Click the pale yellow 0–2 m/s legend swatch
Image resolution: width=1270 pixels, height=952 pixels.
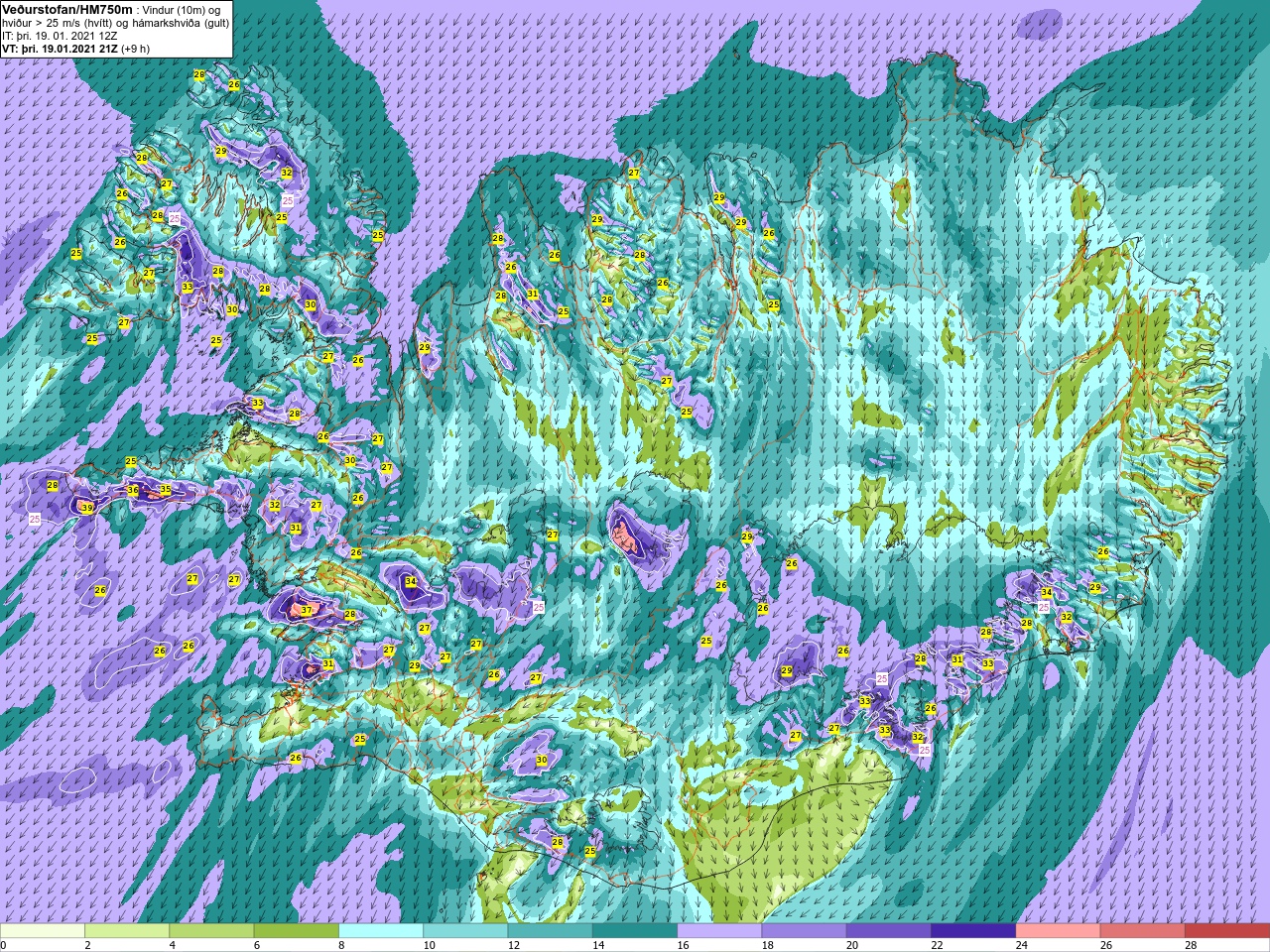(x=43, y=931)
